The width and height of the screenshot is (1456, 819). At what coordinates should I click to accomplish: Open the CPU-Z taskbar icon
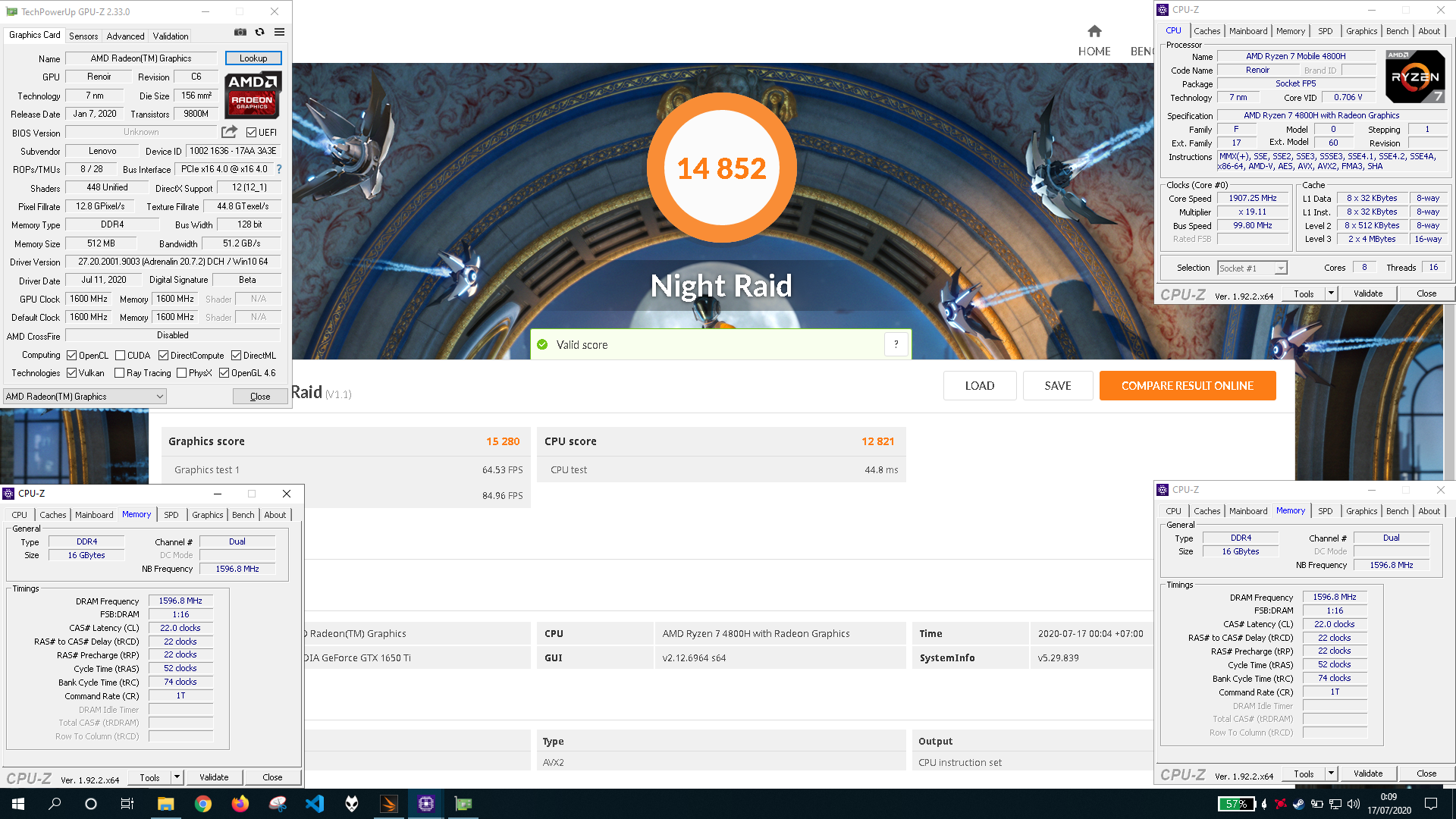tap(425, 804)
